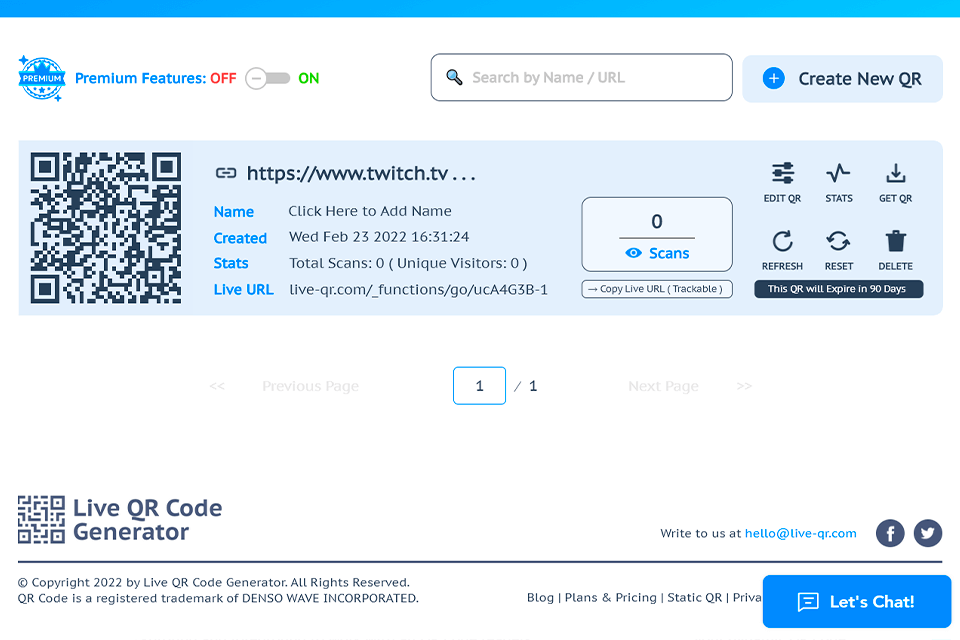
Task: Click the red 'OFF' label
Action: [x=223, y=78]
